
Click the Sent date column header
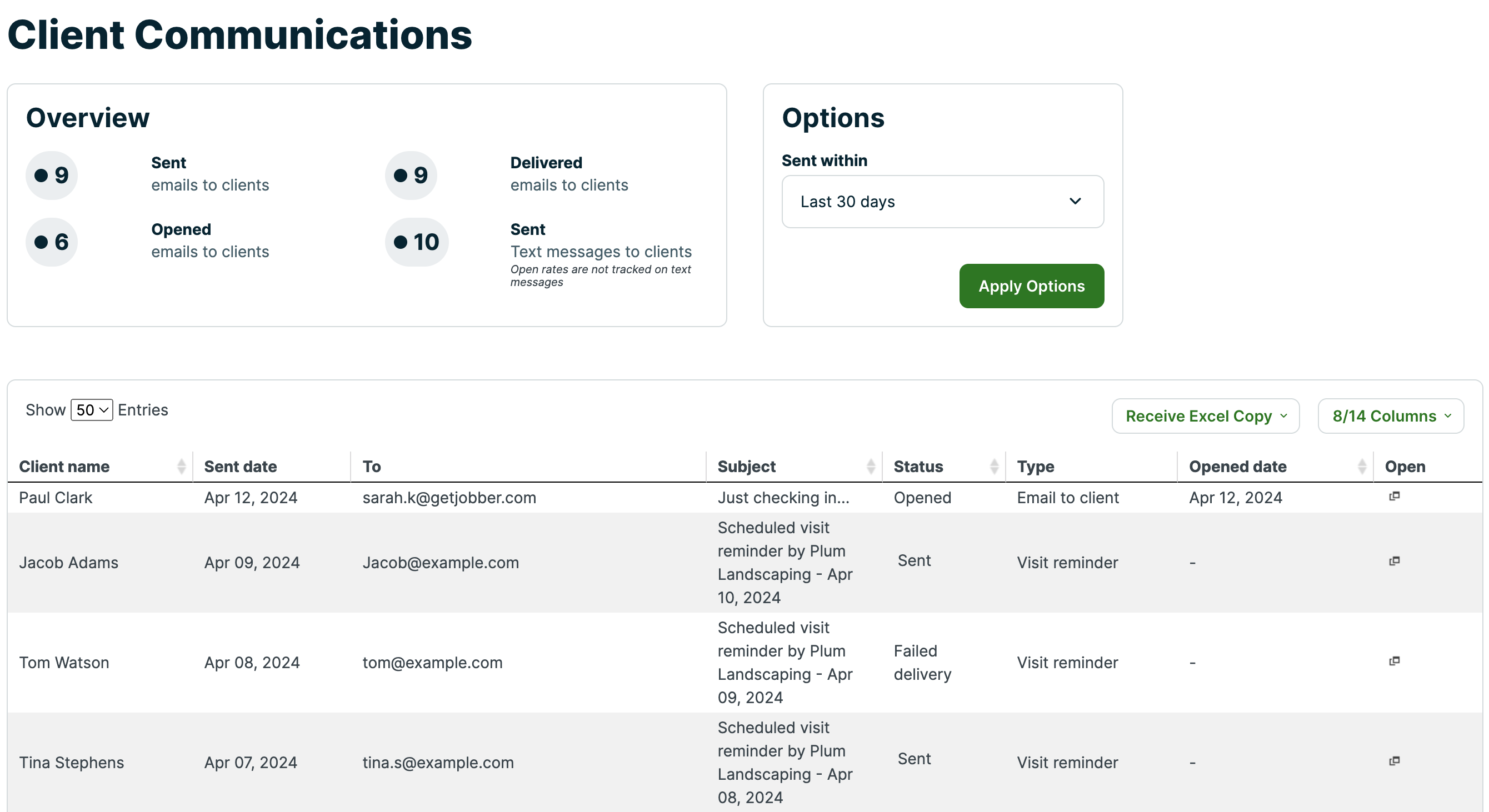click(x=241, y=467)
